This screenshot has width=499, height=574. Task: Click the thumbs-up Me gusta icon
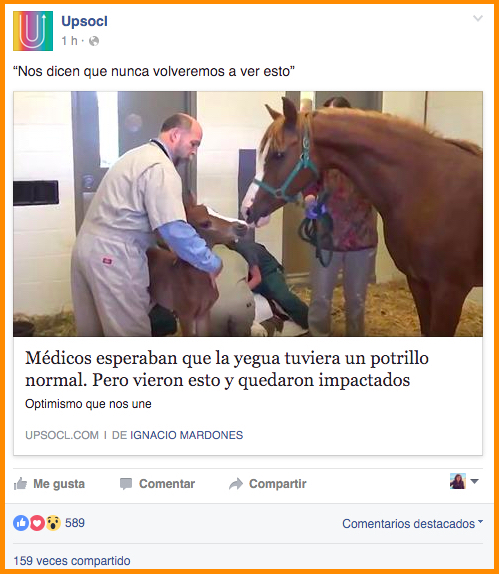click(21, 484)
